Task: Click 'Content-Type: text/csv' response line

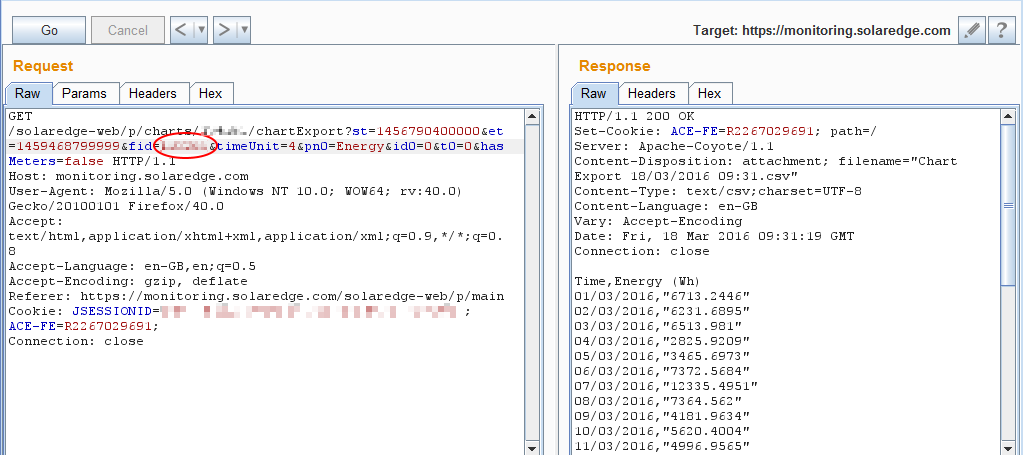Action: point(718,191)
